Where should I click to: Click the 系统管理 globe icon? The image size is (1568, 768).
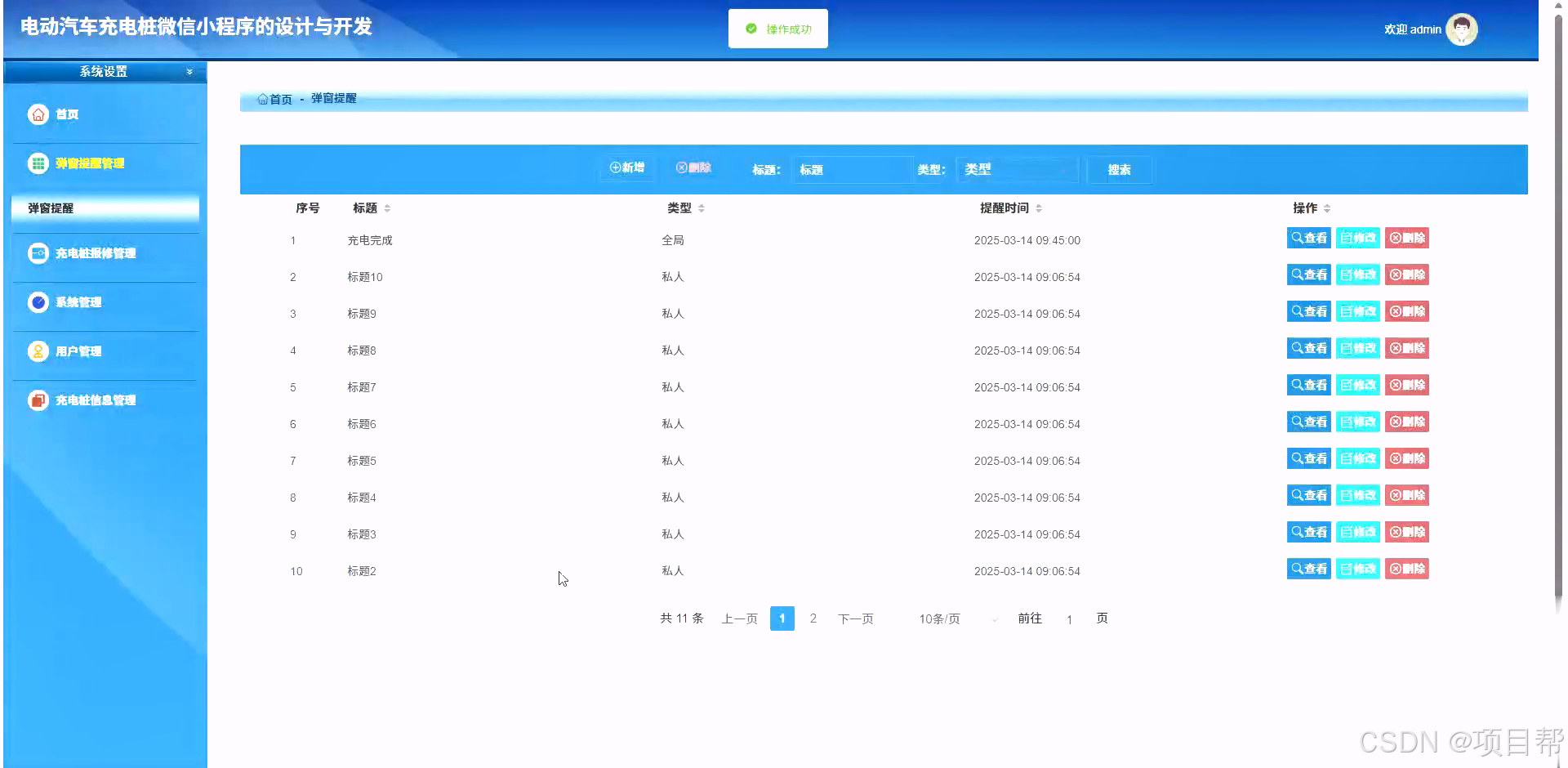pos(38,302)
